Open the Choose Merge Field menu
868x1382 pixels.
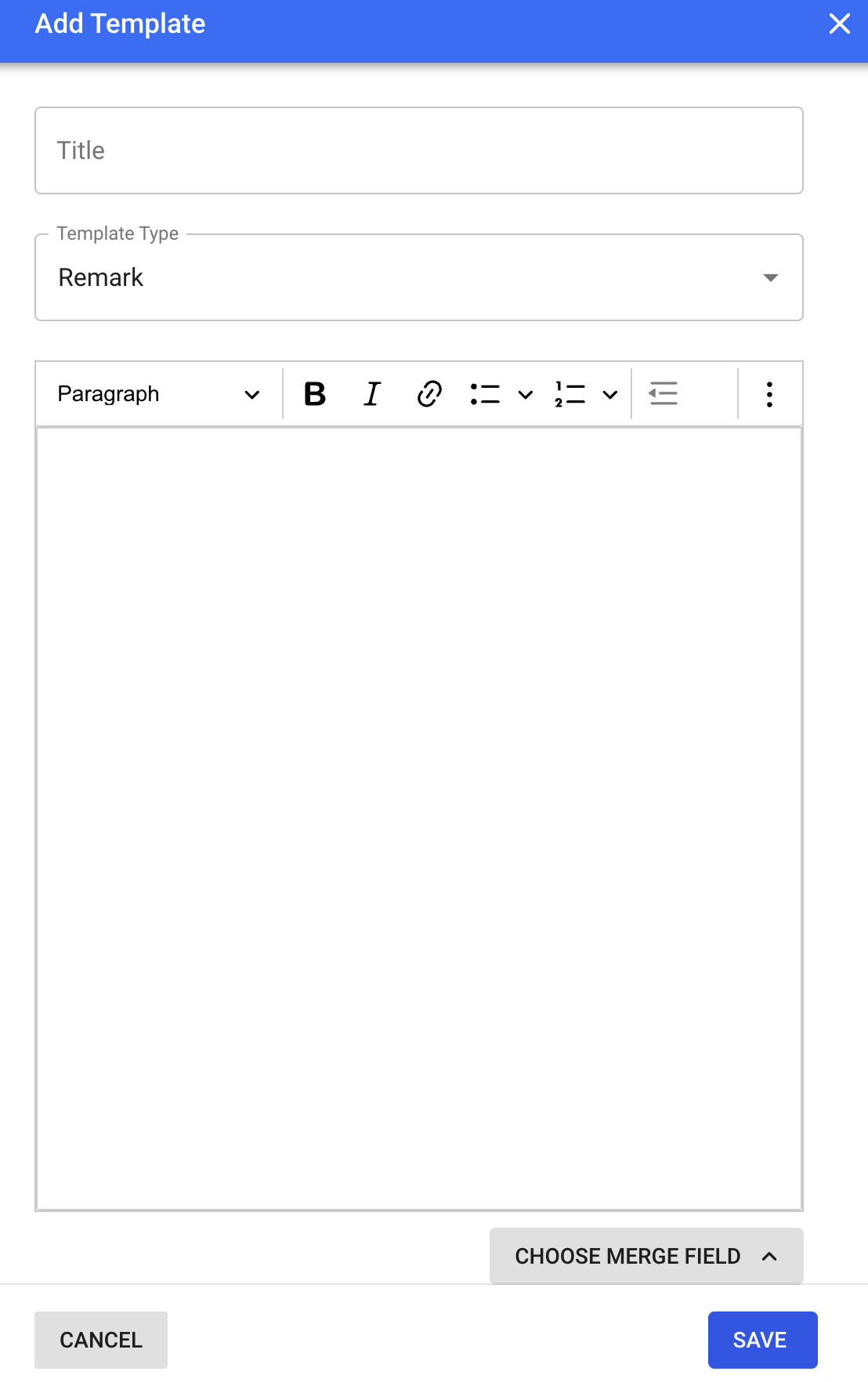[627, 1256]
